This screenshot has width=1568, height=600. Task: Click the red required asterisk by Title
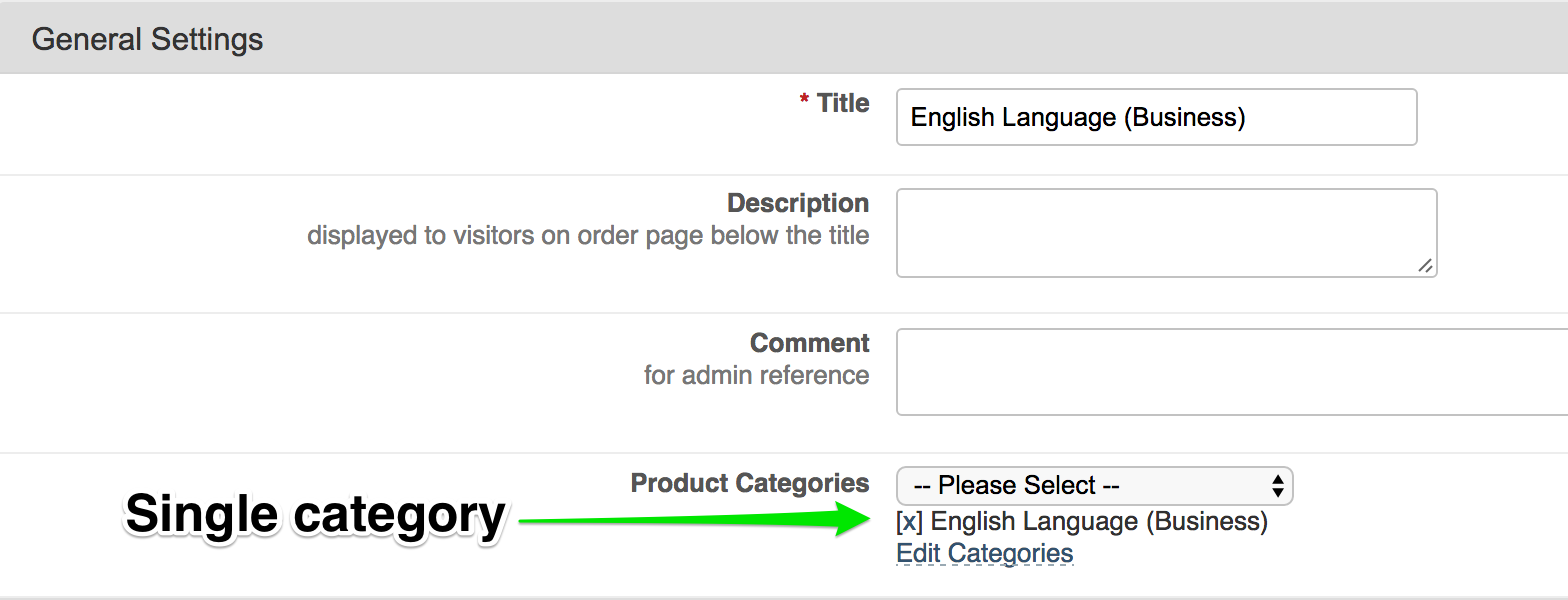pos(804,103)
